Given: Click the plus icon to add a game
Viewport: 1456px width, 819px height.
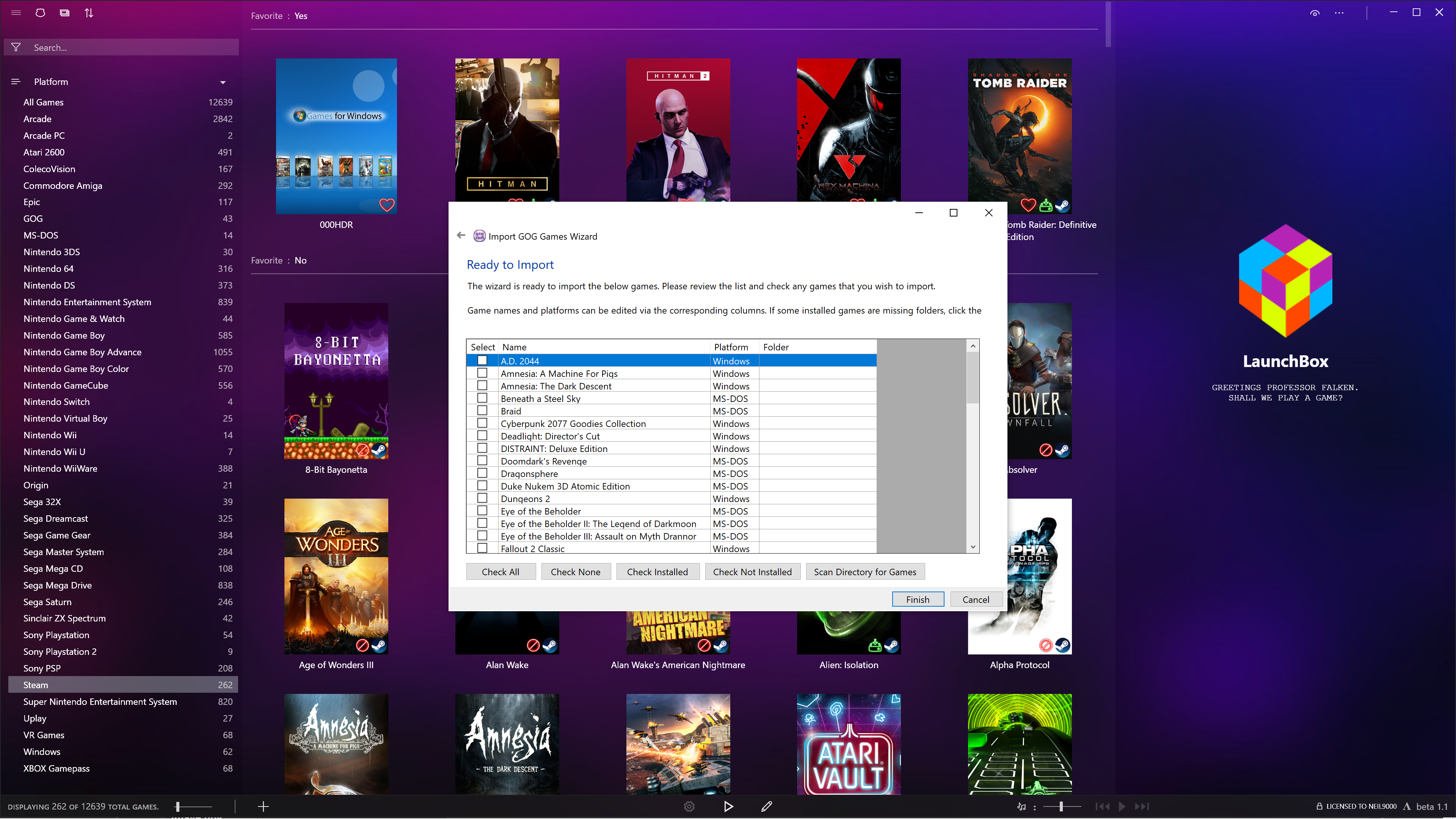Looking at the screenshot, I should tap(264, 806).
